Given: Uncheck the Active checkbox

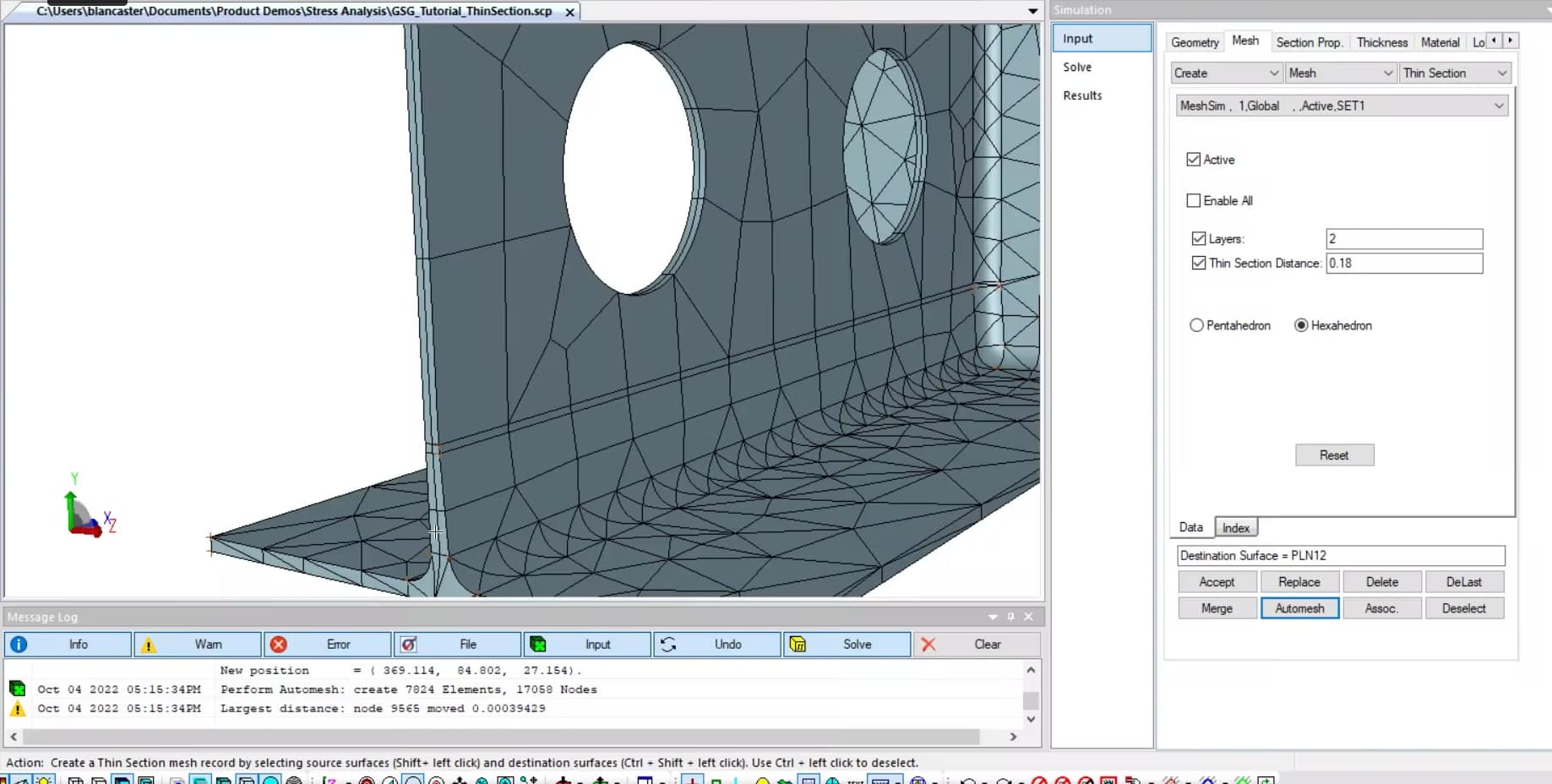Looking at the screenshot, I should (1194, 160).
